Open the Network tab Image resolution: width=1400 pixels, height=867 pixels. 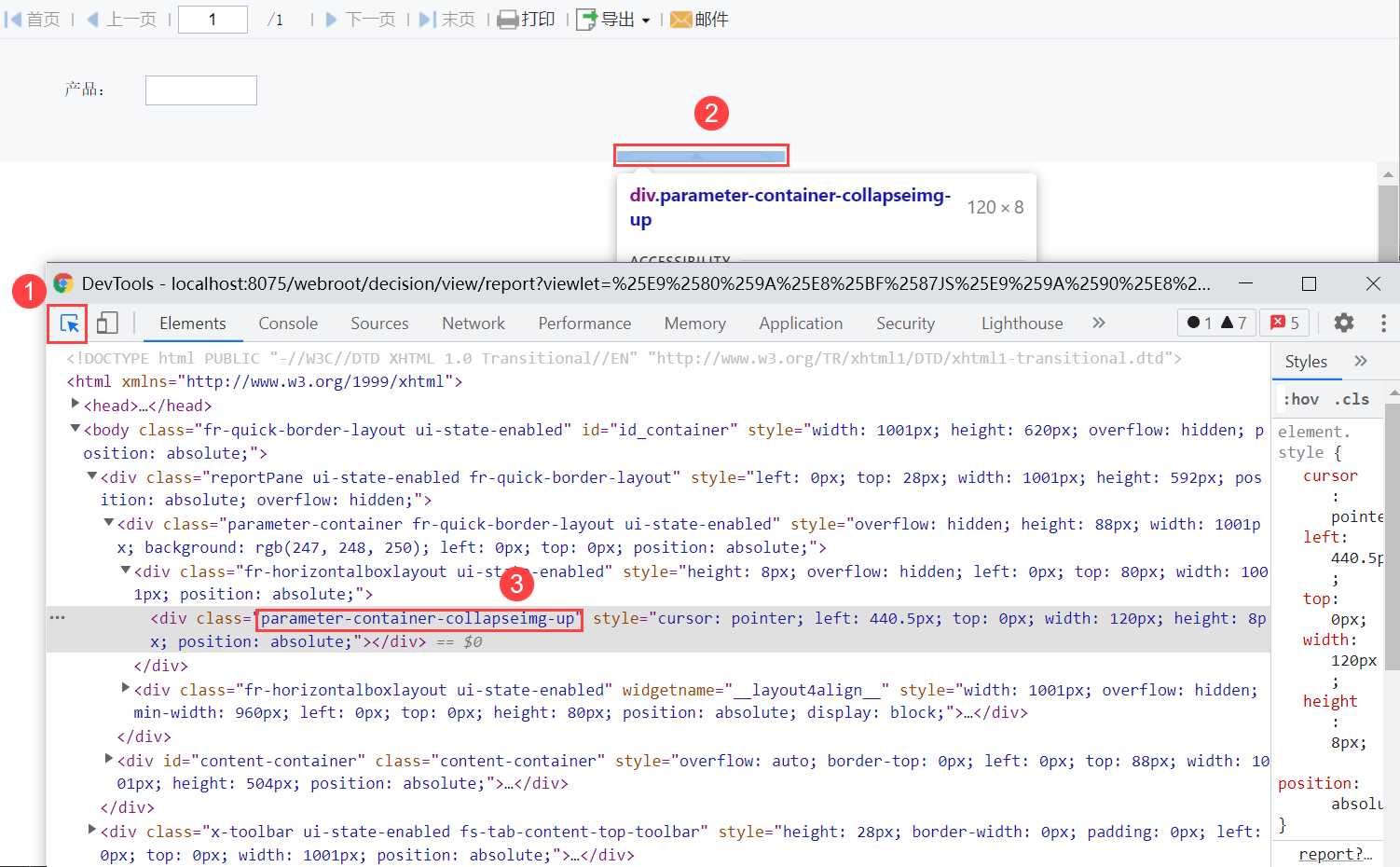point(474,323)
